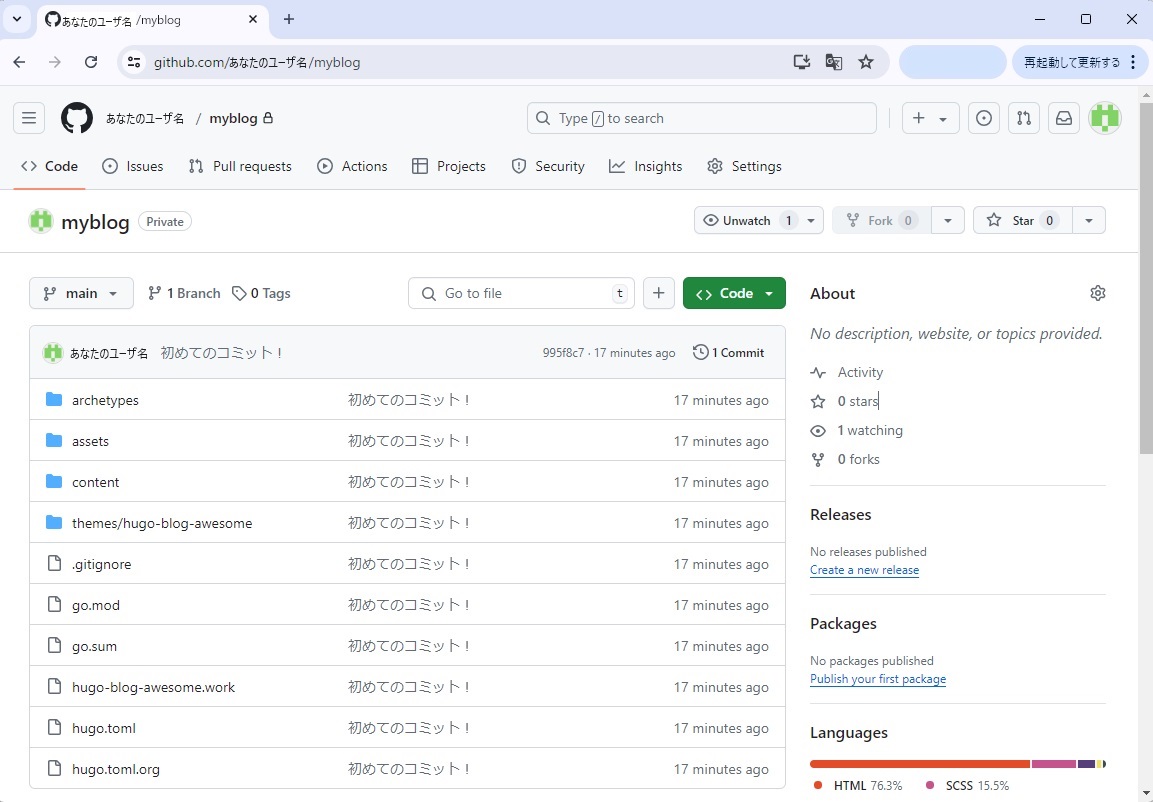The width and height of the screenshot is (1153, 802).
Task: Open commit hash 995f8c7
Action: 563,353
